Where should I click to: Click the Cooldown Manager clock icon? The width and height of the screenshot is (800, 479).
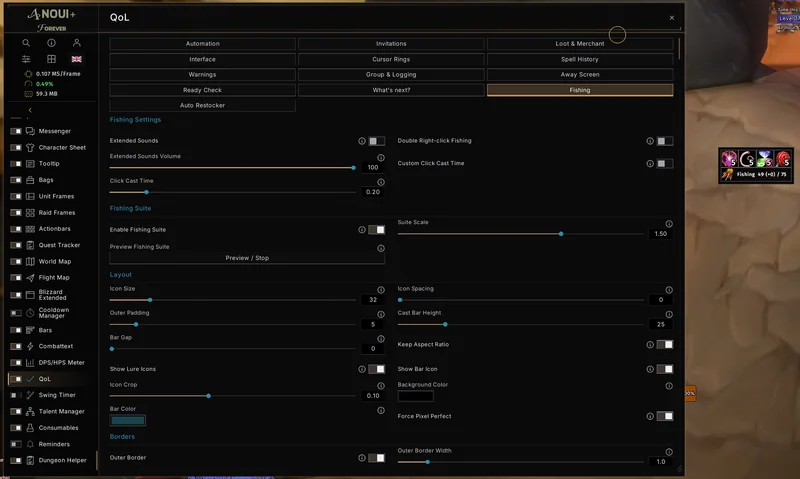click(30, 313)
